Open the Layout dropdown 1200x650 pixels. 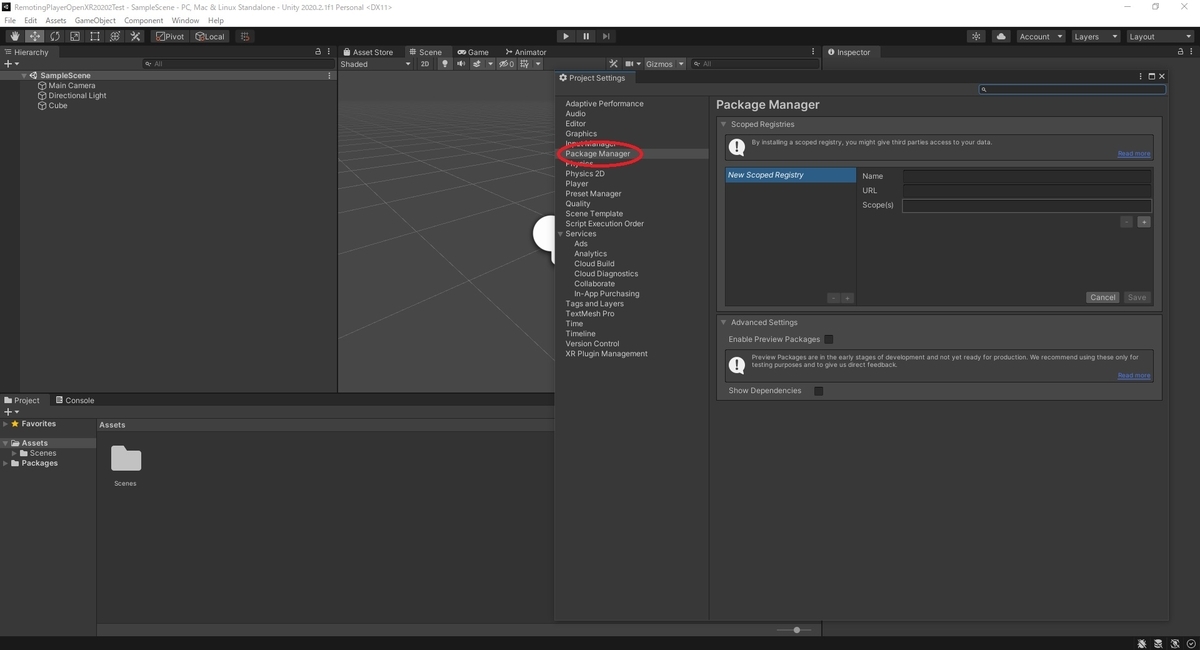(x=1159, y=36)
